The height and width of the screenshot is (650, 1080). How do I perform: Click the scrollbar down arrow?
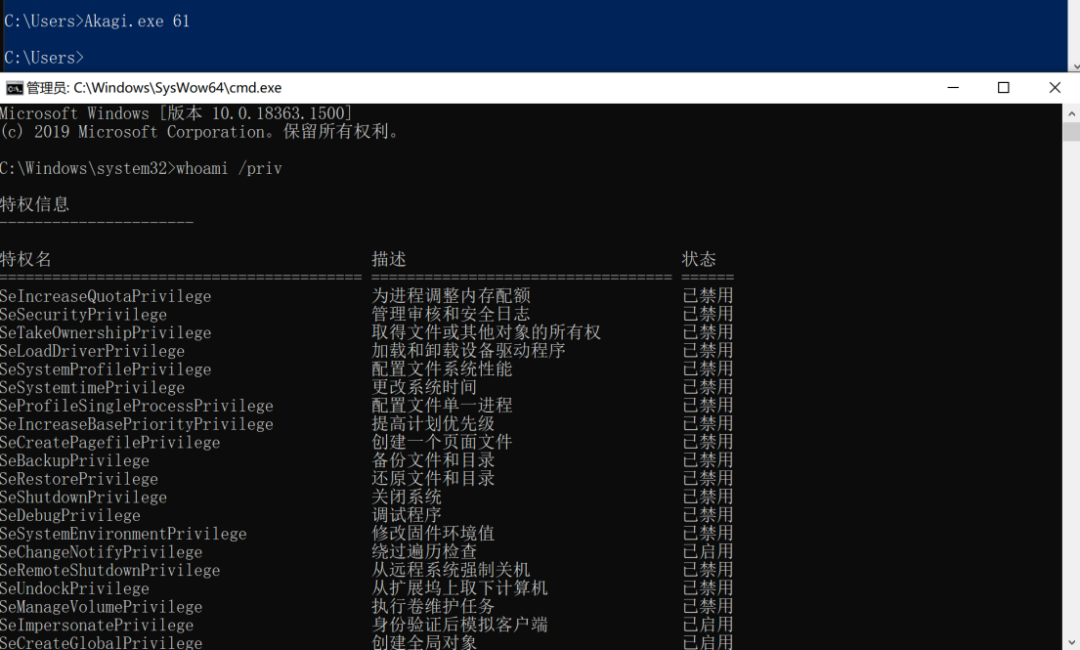pyautogui.click(x=1072, y=642)
